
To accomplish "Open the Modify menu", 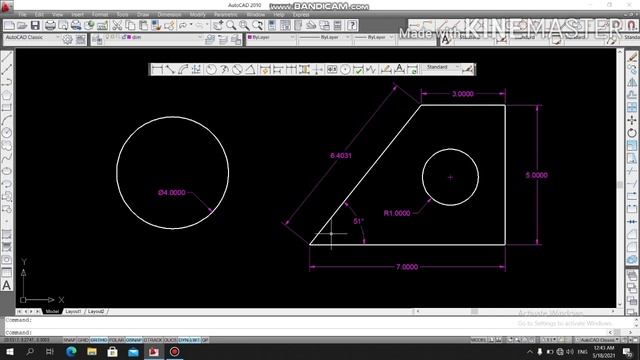I will pyautogui.click(x=198, y=14).
